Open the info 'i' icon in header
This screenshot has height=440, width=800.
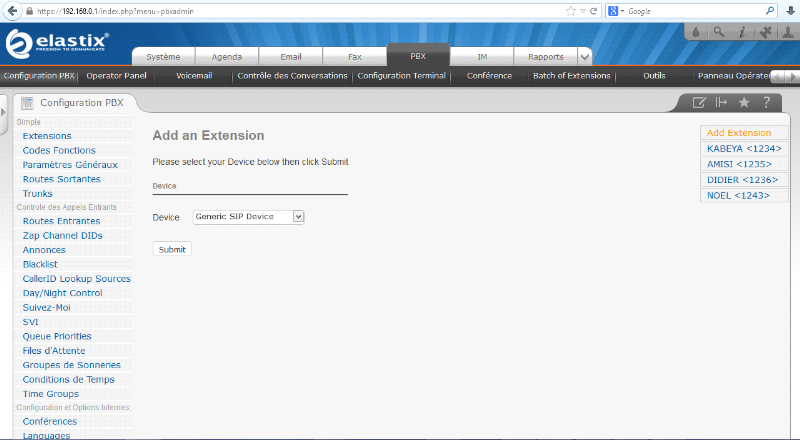742,32
